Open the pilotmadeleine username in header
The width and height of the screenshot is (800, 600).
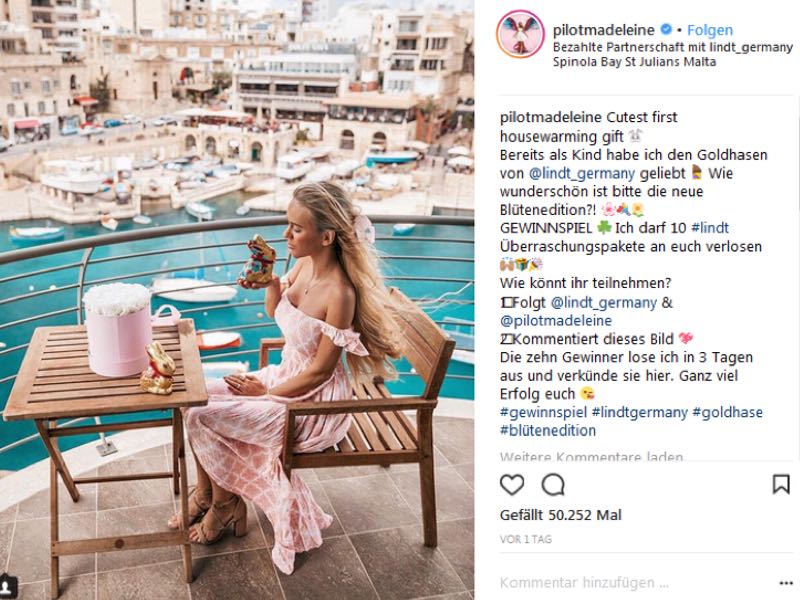click(604, 30)
